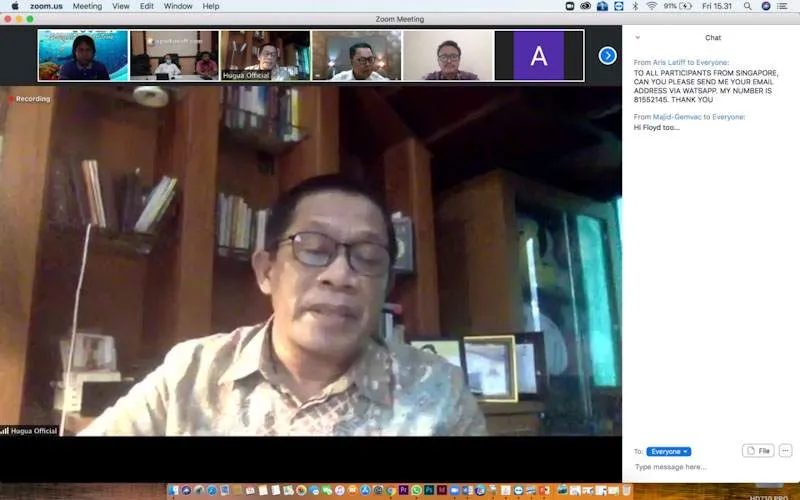Click the Bluetooth menu bar icon
800x500 pixels.
634,6
